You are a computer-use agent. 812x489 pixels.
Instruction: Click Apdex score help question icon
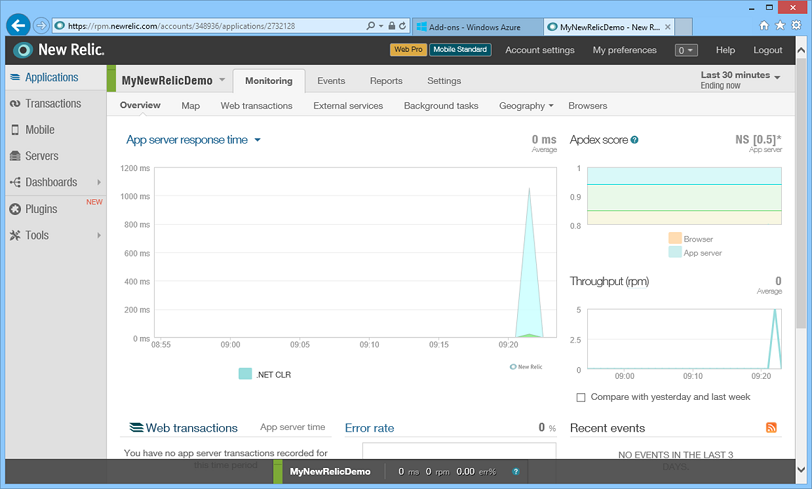click(x=634, y=140)
